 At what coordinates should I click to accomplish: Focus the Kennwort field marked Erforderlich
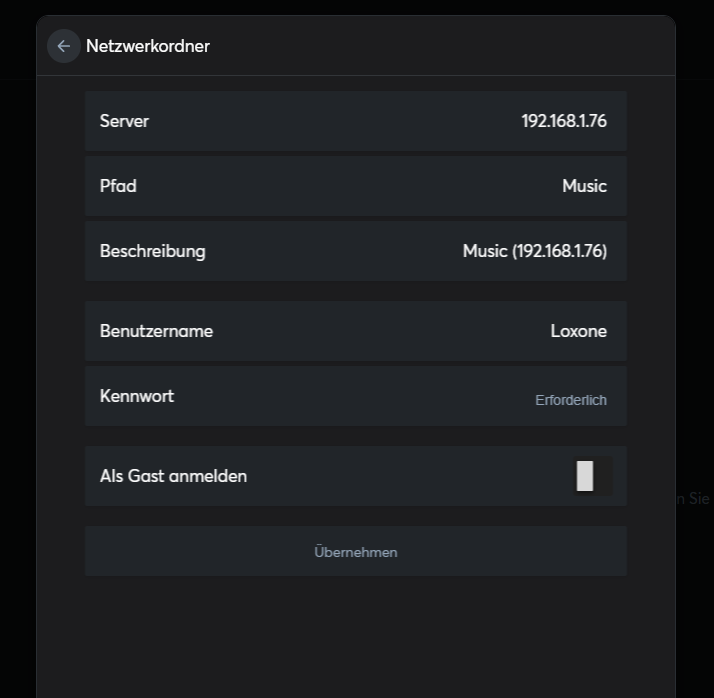(570, 400)
